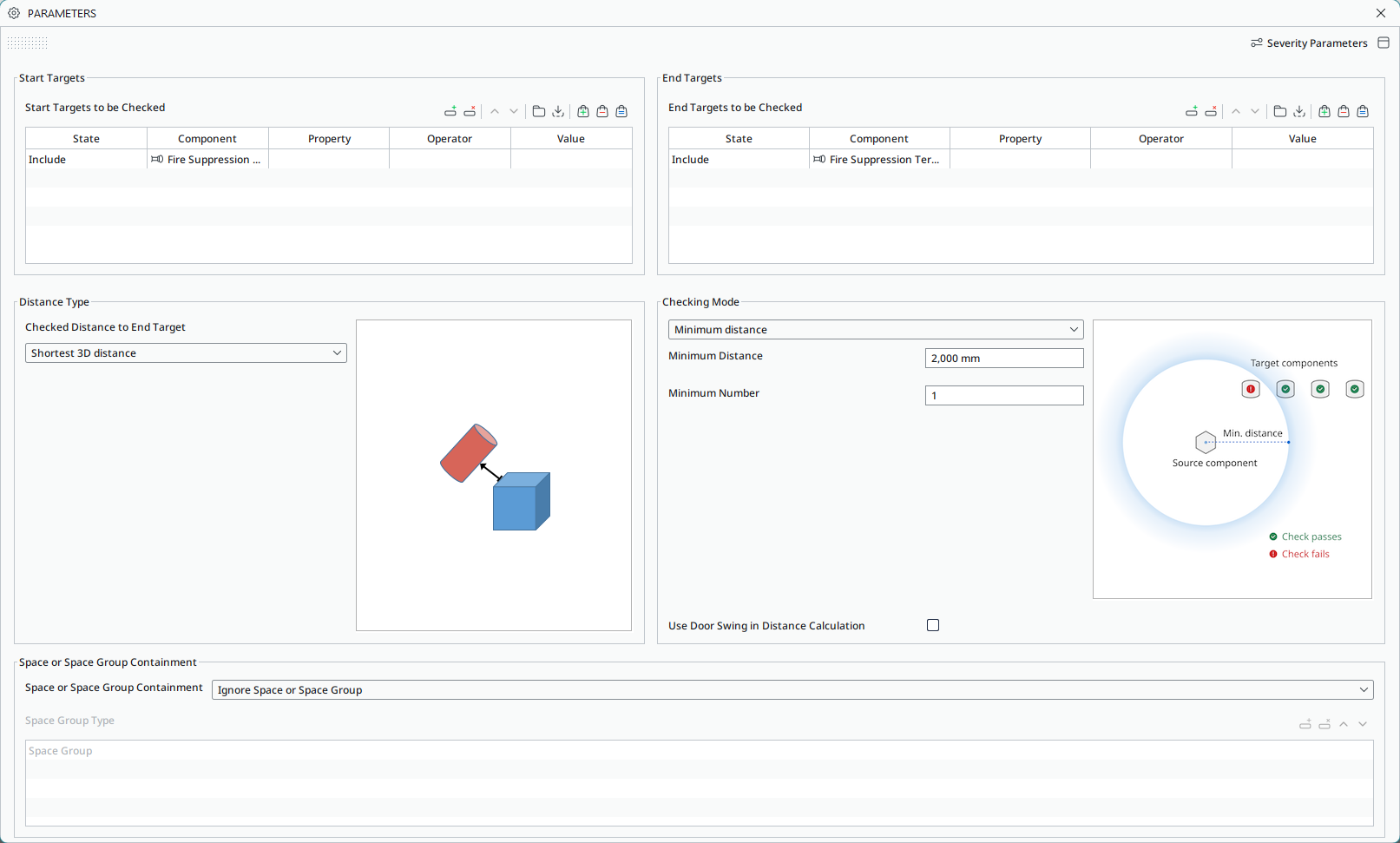Screen dimensions: 1400x843
Task: Click Value column header in End Targets
Action: coord(1303,139)
